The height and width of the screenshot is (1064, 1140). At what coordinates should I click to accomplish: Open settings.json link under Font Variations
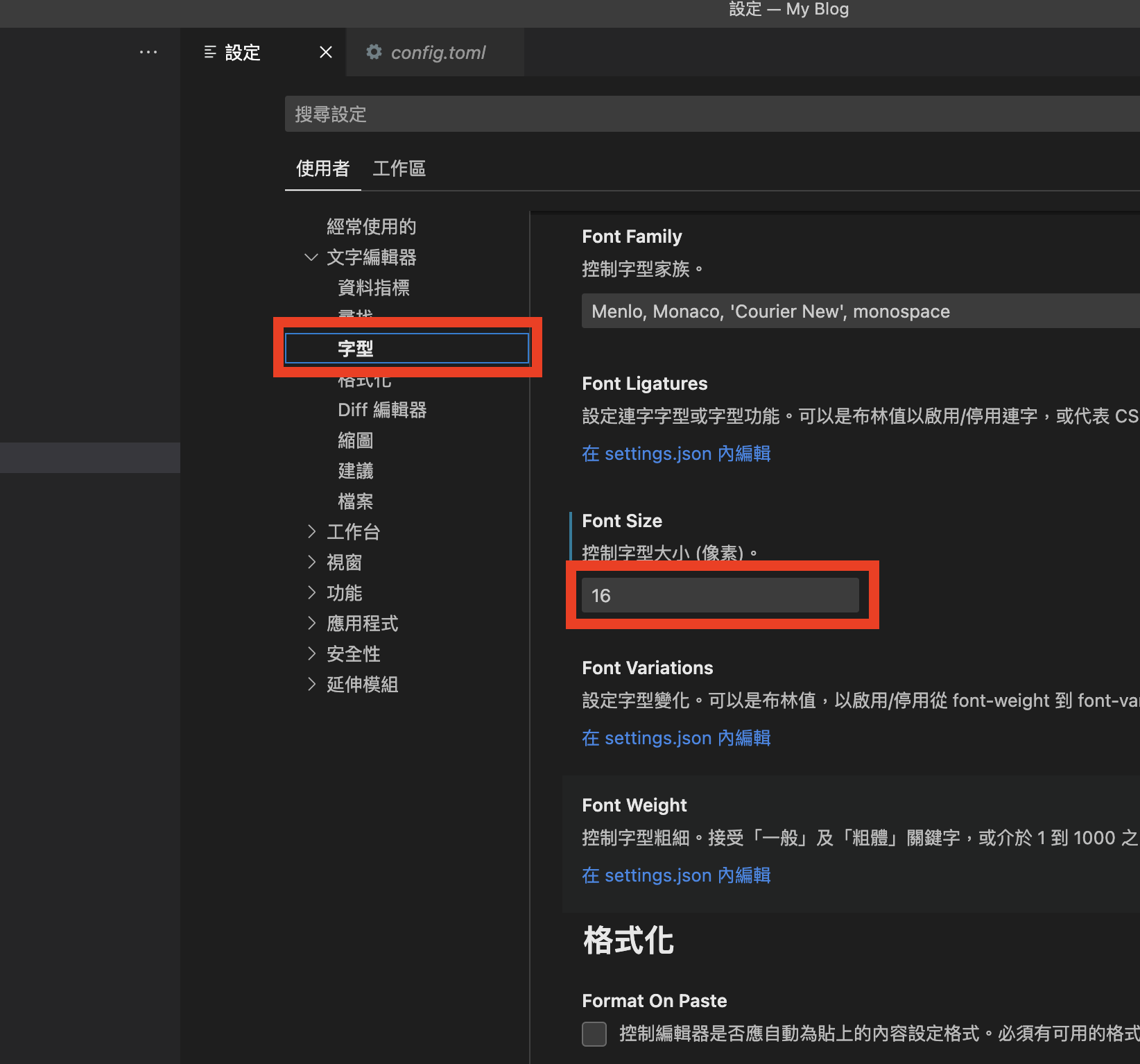[676, 738]
